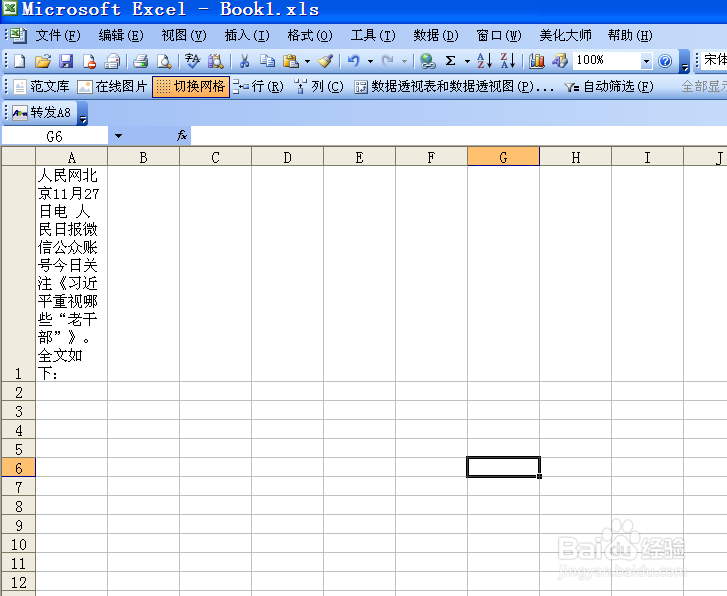Expand the 转发A8 toolbar options arrow
The height and width of the screenshot is (596, 727).
[x=83, y=114]
